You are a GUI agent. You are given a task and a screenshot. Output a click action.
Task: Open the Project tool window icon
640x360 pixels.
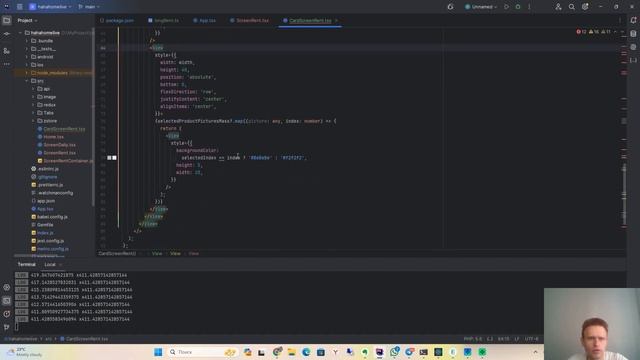pyautogui.click(x=7, y=20)
